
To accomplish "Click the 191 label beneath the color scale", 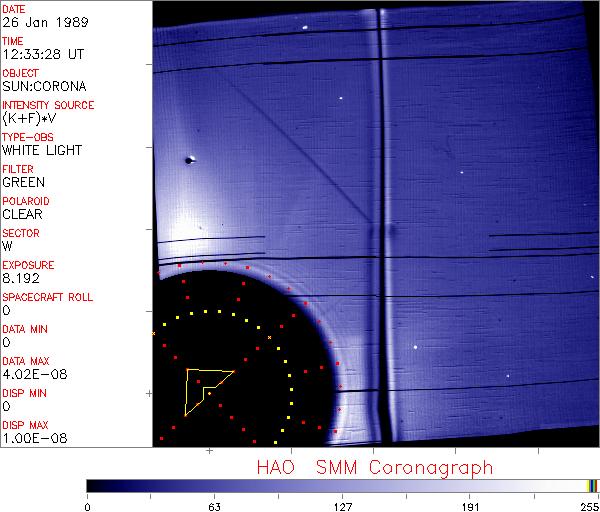I will pos(469,505).
